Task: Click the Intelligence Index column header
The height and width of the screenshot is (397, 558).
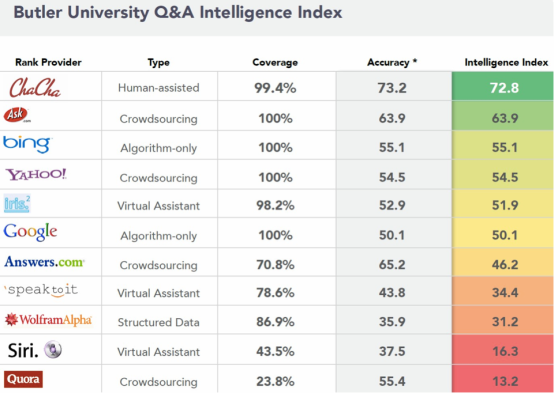Action: 506,62
